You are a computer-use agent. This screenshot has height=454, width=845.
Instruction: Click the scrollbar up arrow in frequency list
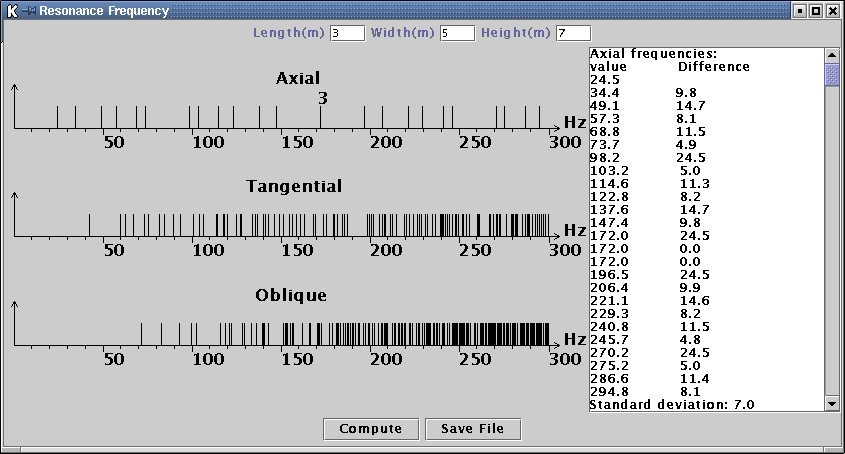(x=831, y=55)
